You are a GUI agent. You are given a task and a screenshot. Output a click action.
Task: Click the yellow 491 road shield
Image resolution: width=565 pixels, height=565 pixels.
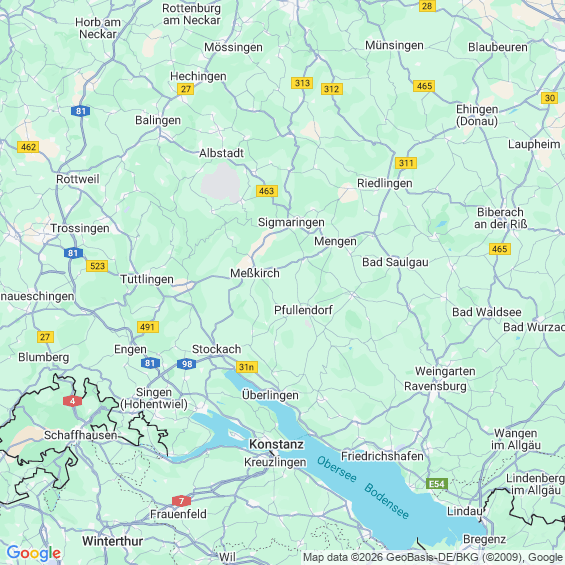pos(148,327)
